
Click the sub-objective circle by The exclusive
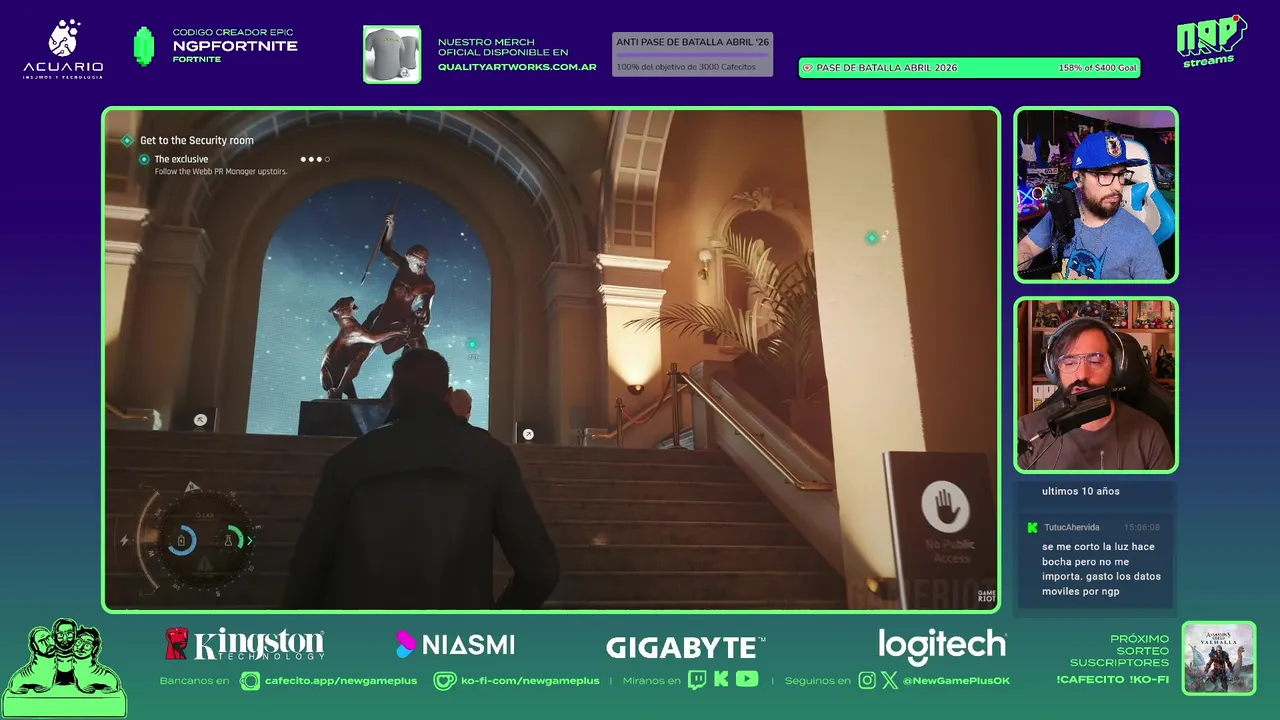144,159
